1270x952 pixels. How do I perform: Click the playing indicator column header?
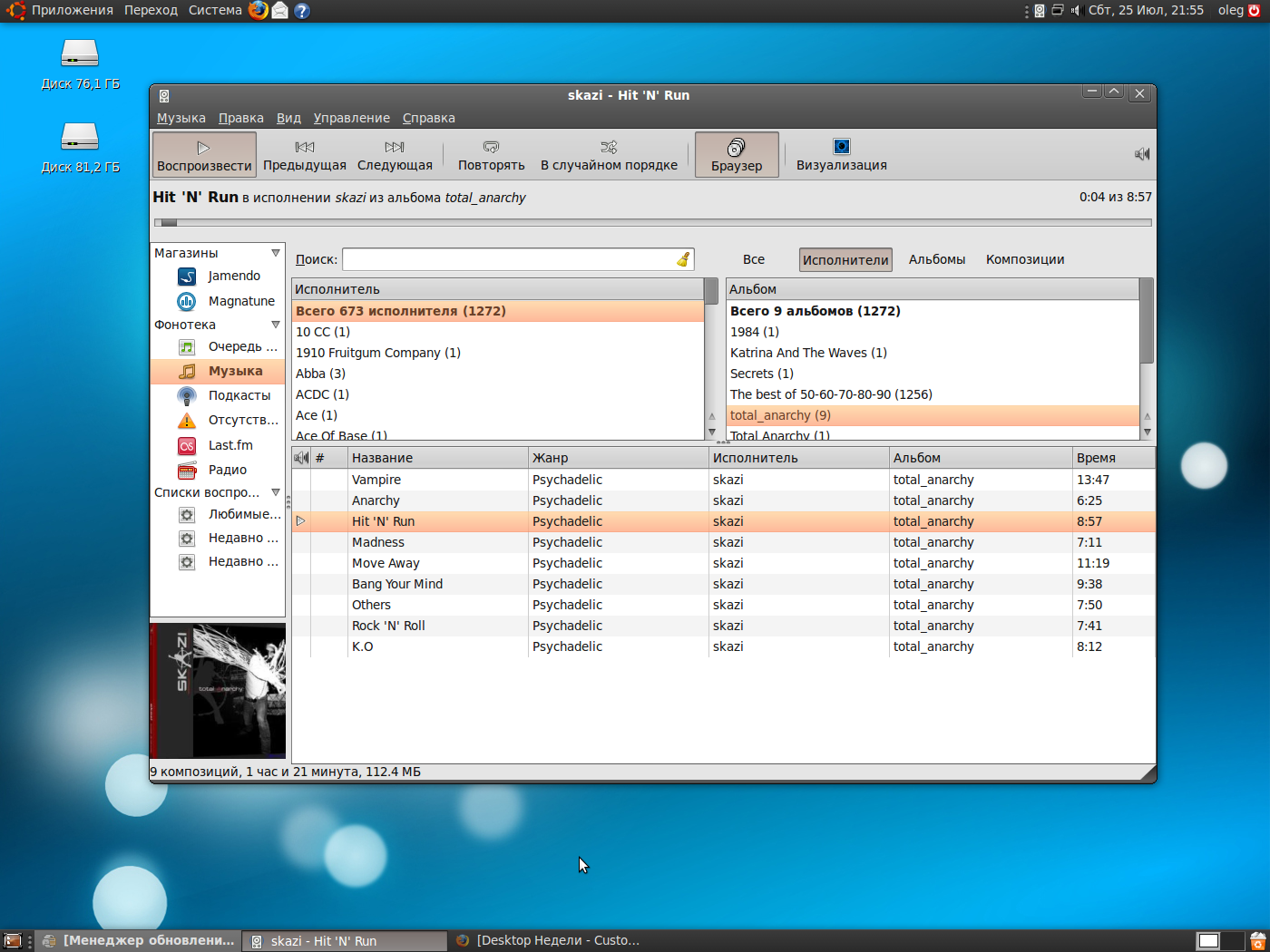tap(301, 458)
